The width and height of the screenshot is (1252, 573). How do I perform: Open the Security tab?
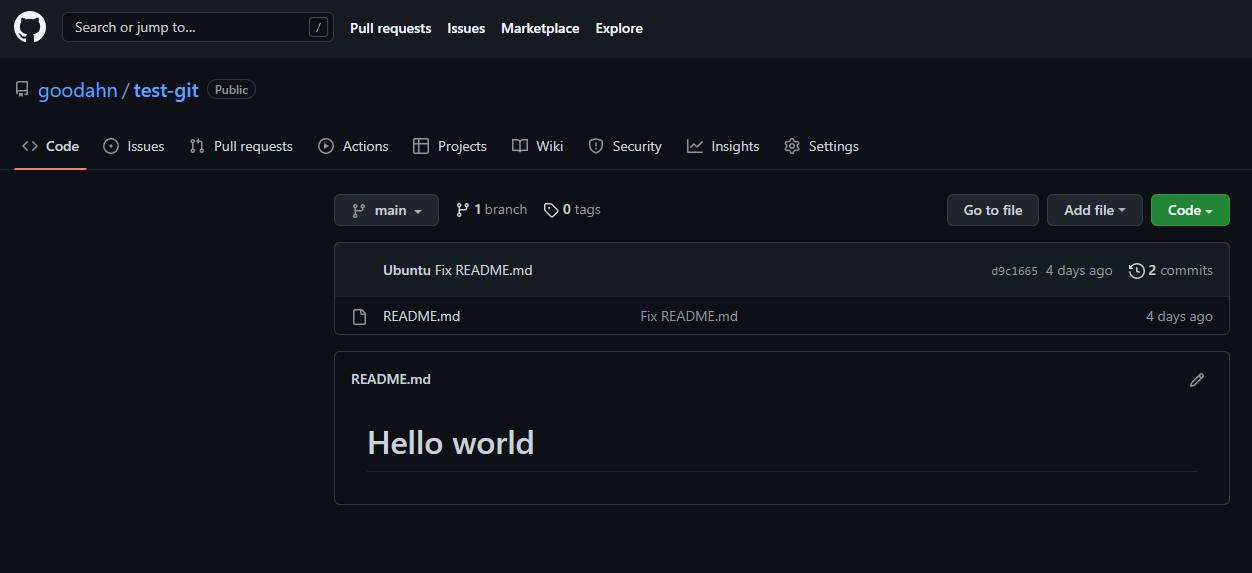(x=625, y=146)
